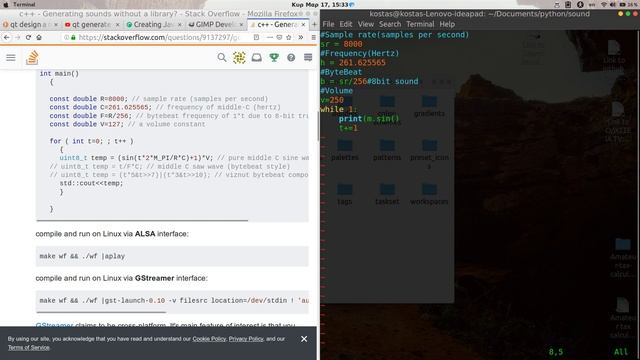The width and height of the screenshot is (640, 360).
Task: Close the 'GIMP Devel' tab
Action: click(241, 24)
